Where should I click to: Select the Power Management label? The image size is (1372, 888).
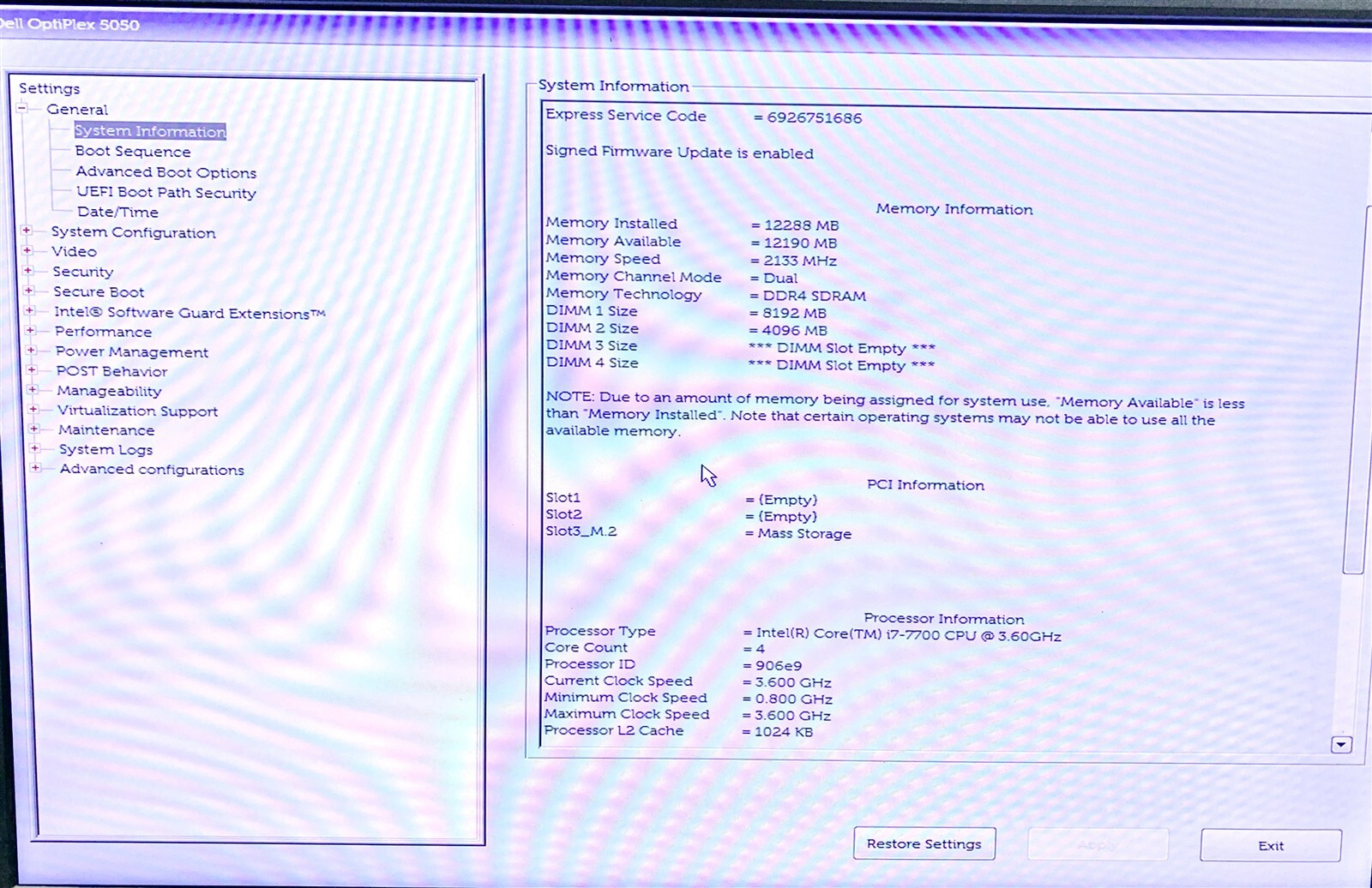coord(132,351)
